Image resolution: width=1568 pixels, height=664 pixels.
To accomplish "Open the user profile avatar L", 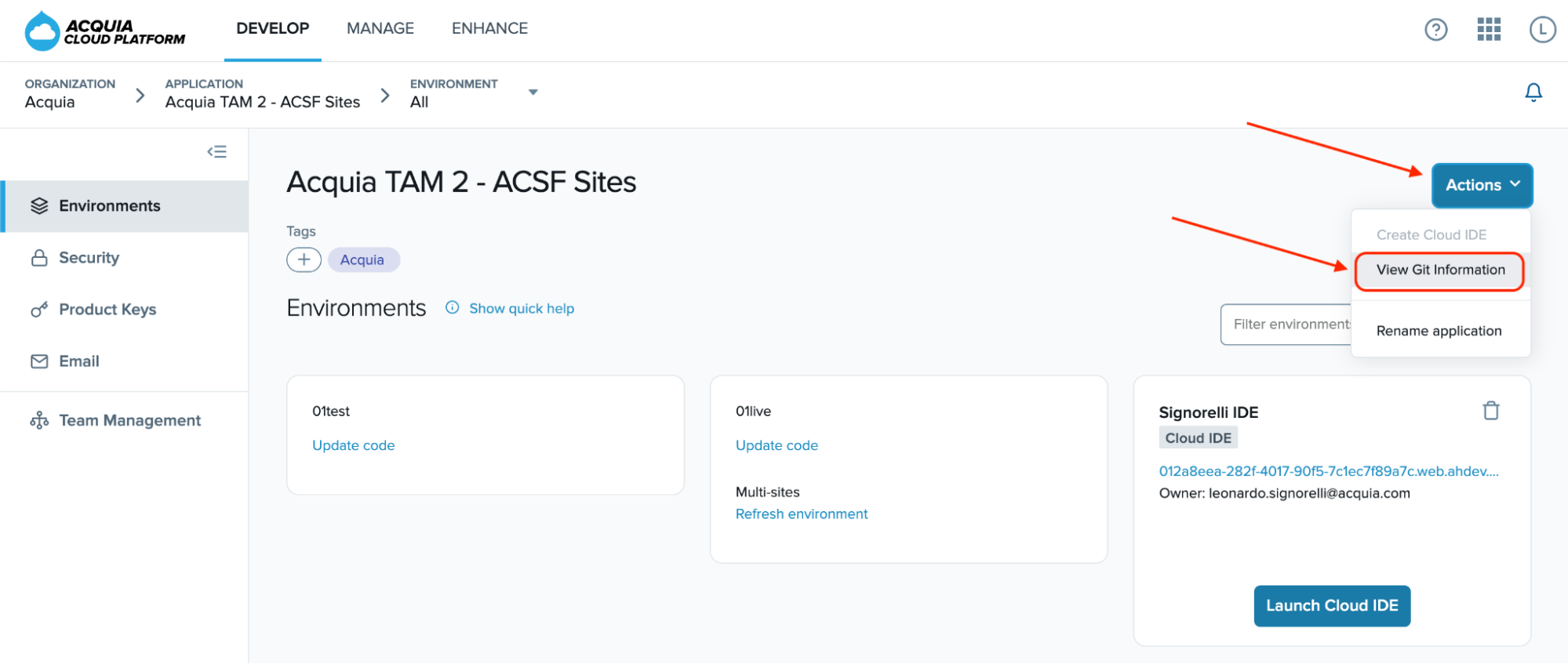I will click(x=1542, y=30).
